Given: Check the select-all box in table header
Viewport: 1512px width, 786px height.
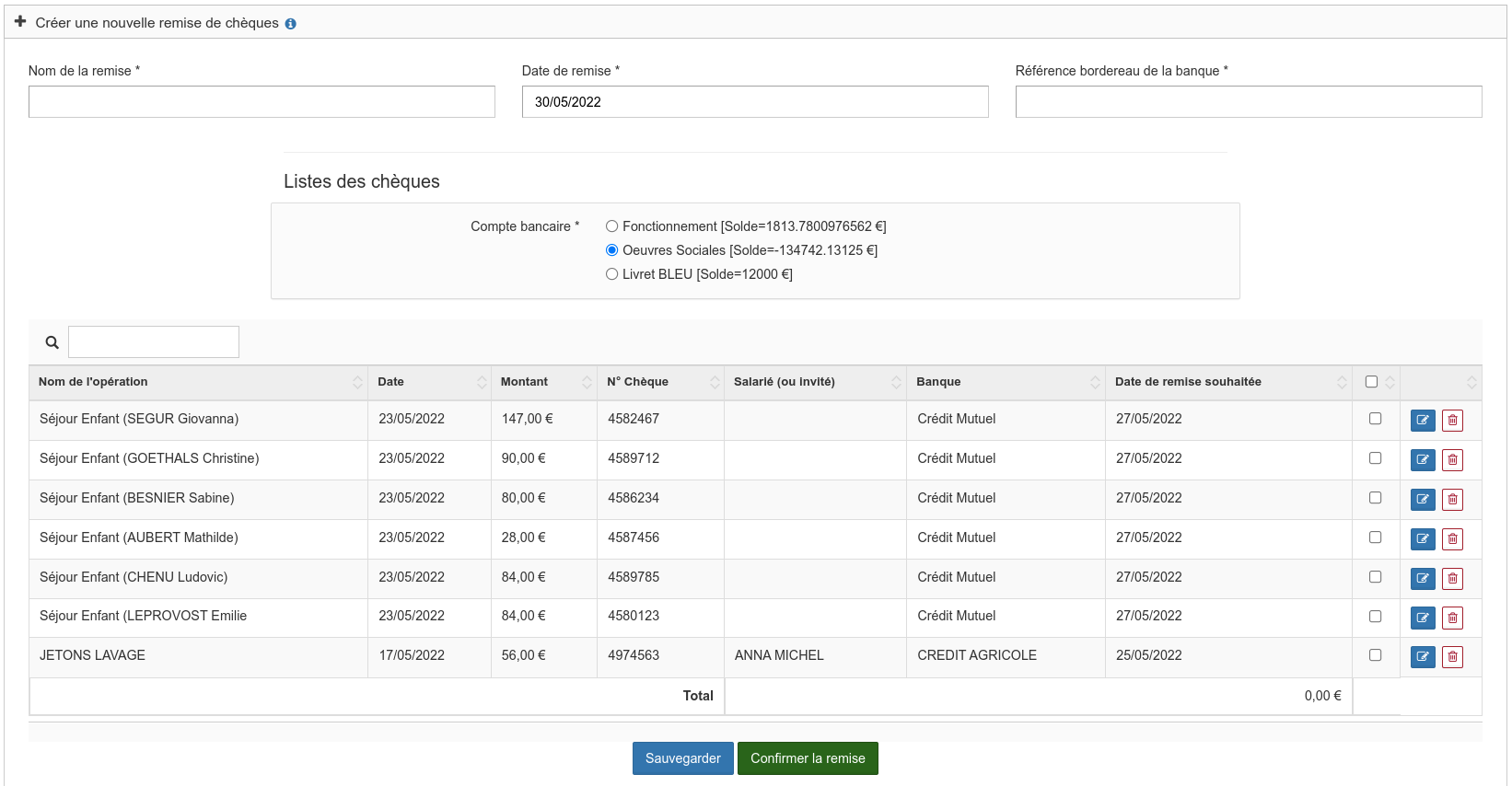Looking at the screenshot, I should pos(1371,382).
